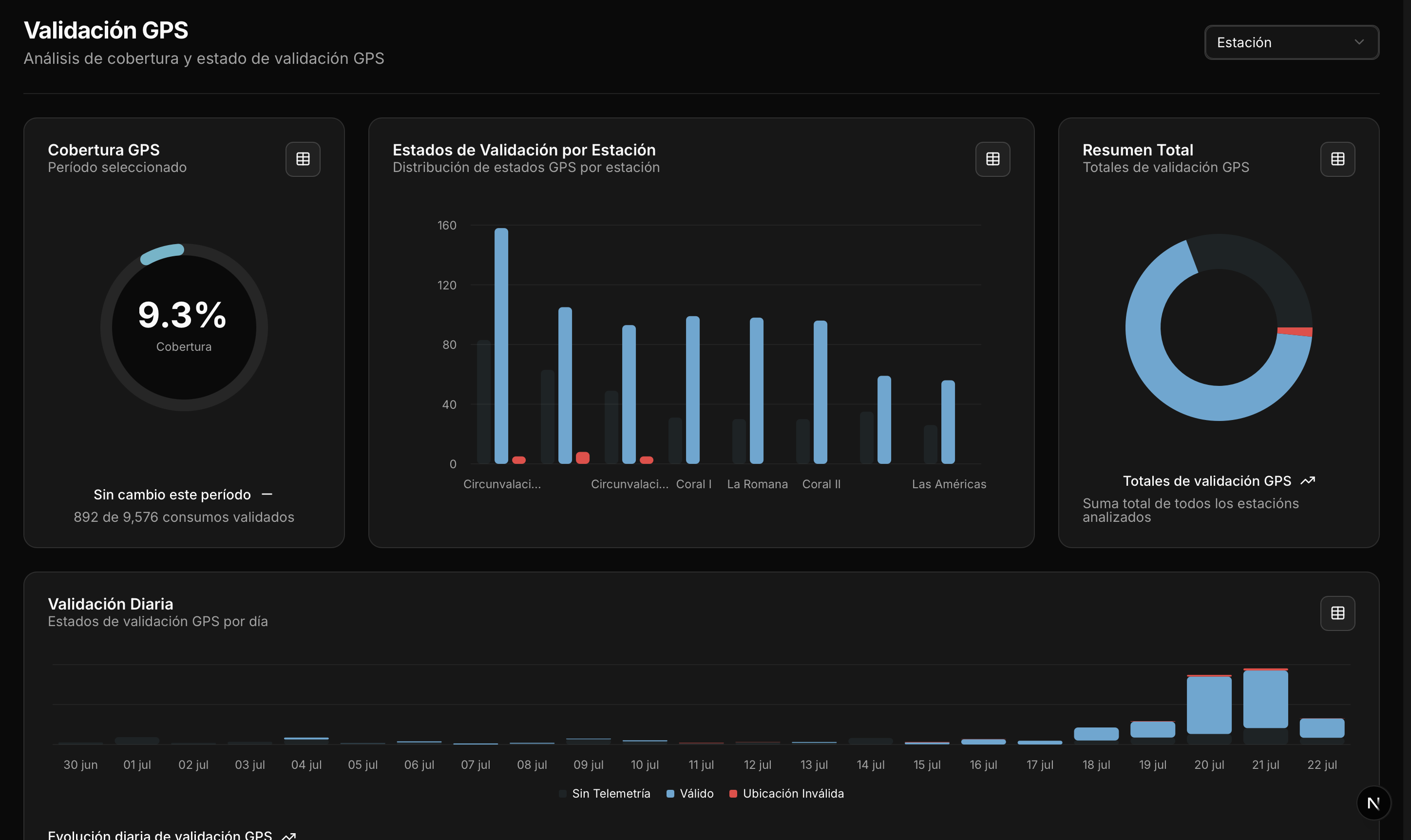Viewport: 1411px width, 840px height.
Task: Click the red segment of the donut chart
Action: (1296, 332)
